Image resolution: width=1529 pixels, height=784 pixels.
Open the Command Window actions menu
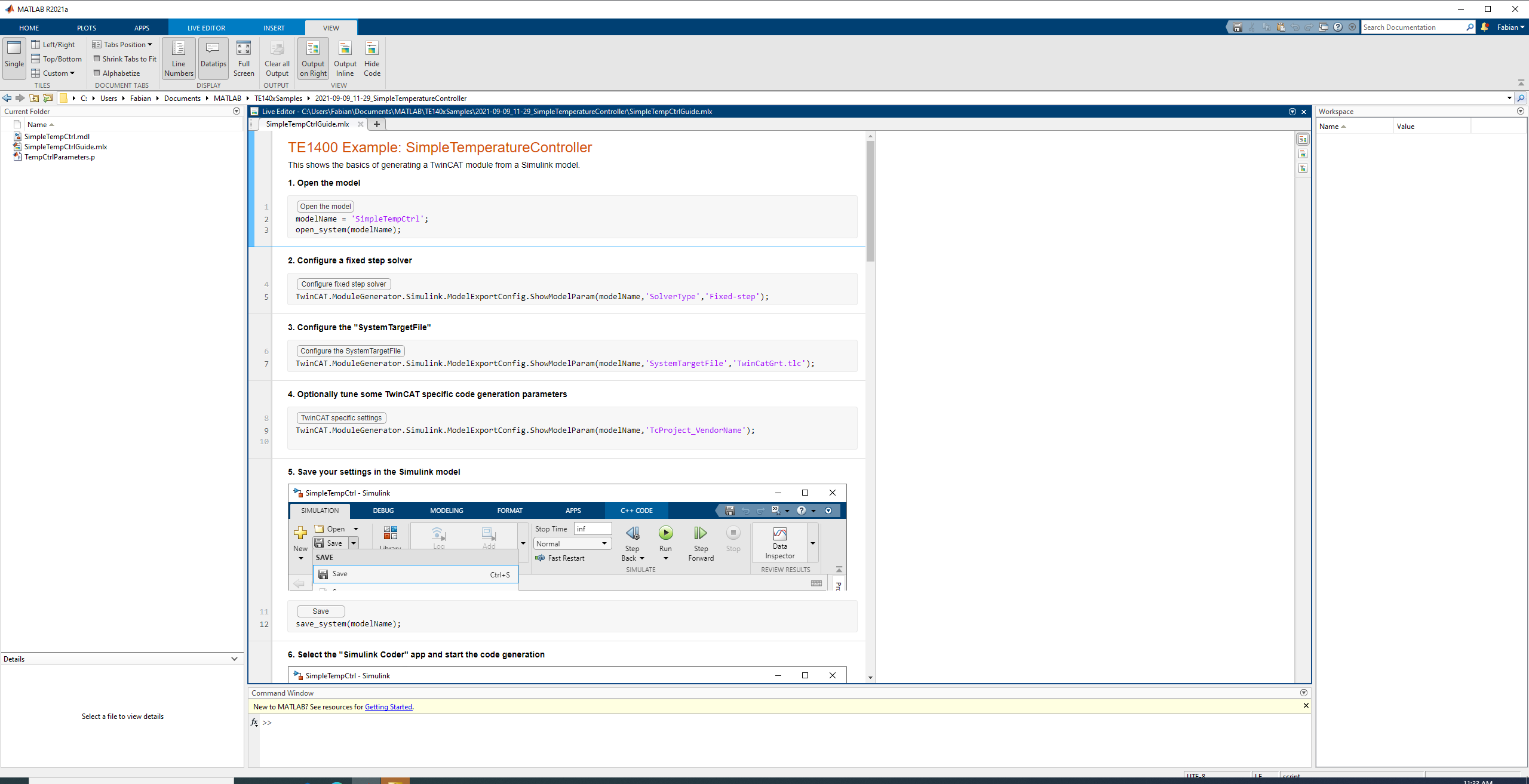[x=1304, y=693]
